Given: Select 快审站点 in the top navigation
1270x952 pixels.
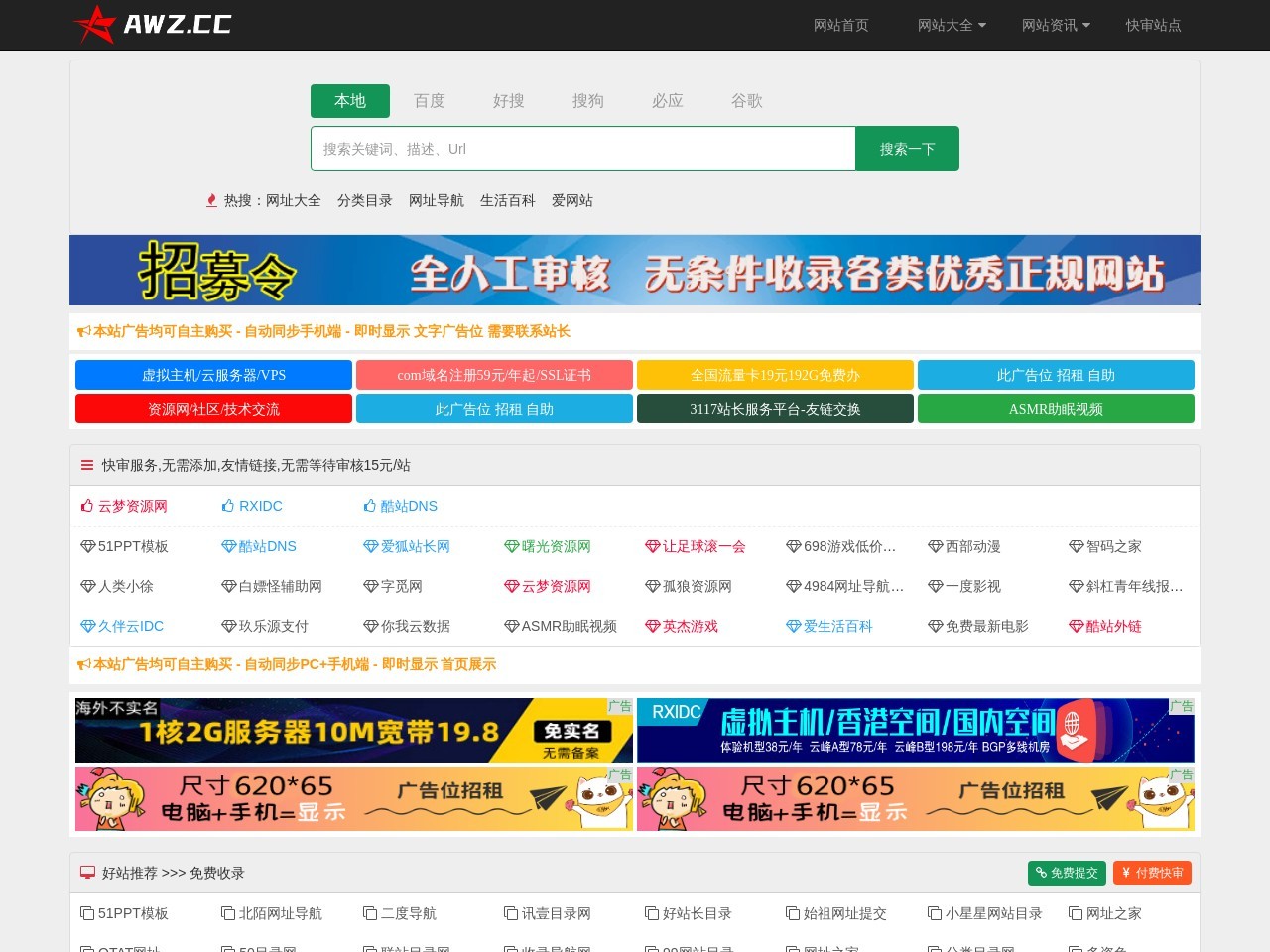Looking at the screenshot, I should [1153, 25].
